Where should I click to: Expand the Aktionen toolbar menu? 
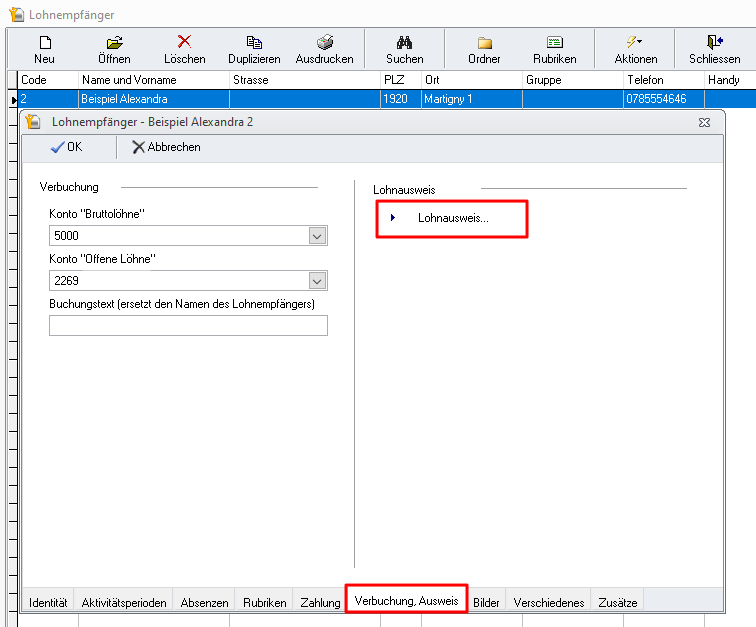point(635,43)
